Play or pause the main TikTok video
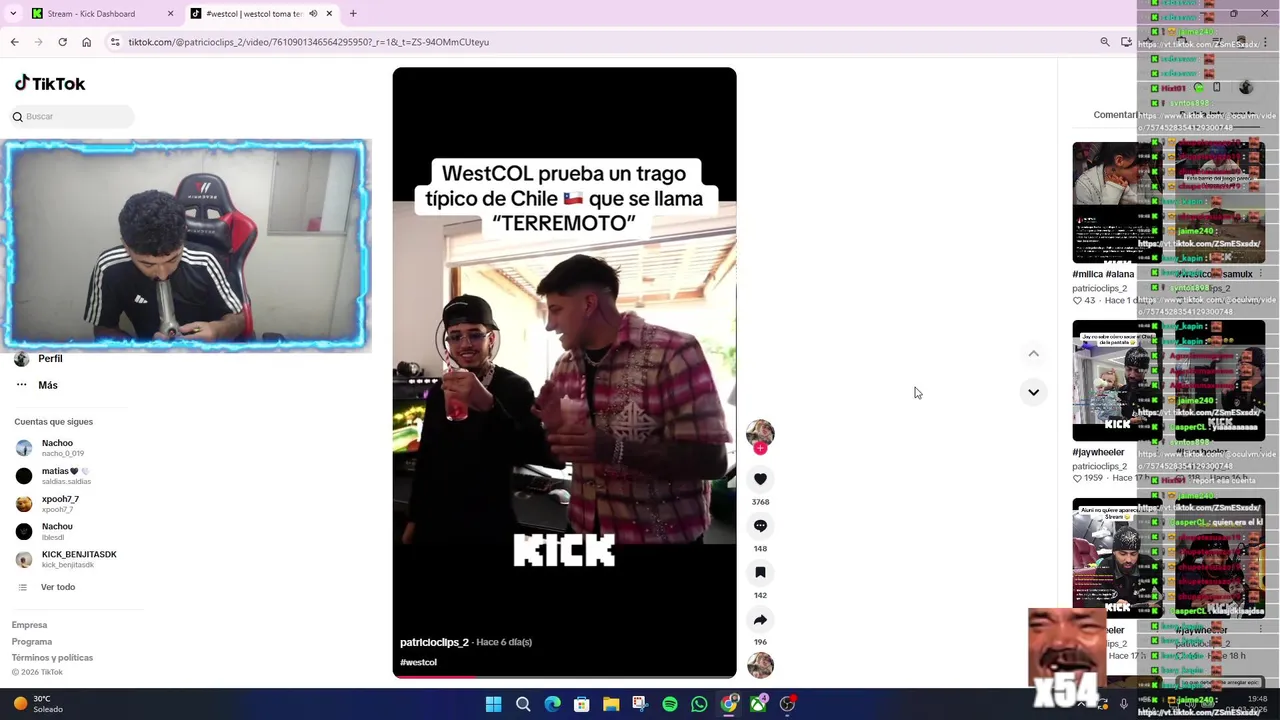Screen dimensions: 1280x720 click(564, 372)
